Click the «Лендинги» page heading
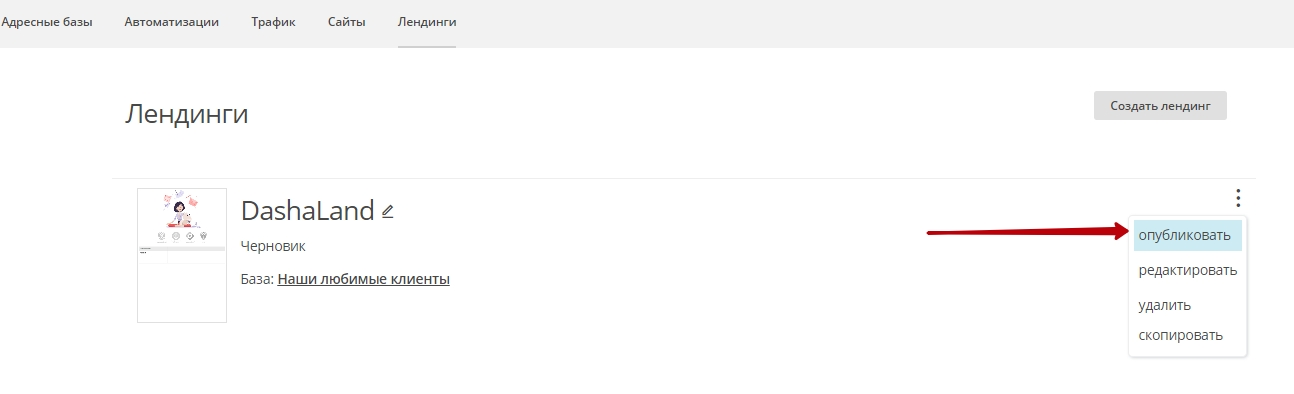The width and height of the screenshot is (1294, 394). point(186,113)
